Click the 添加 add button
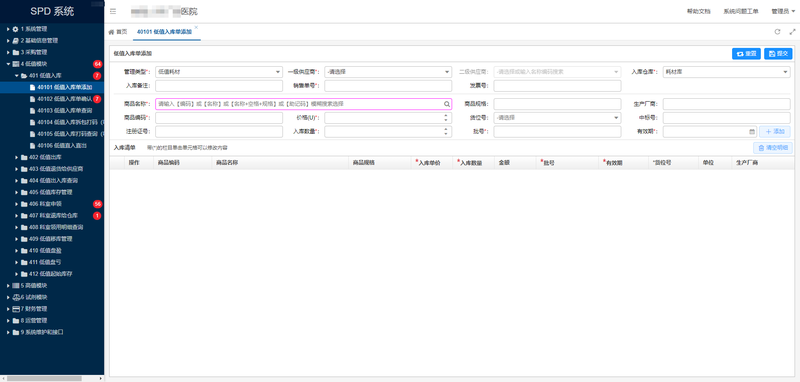 pos(774,132)
